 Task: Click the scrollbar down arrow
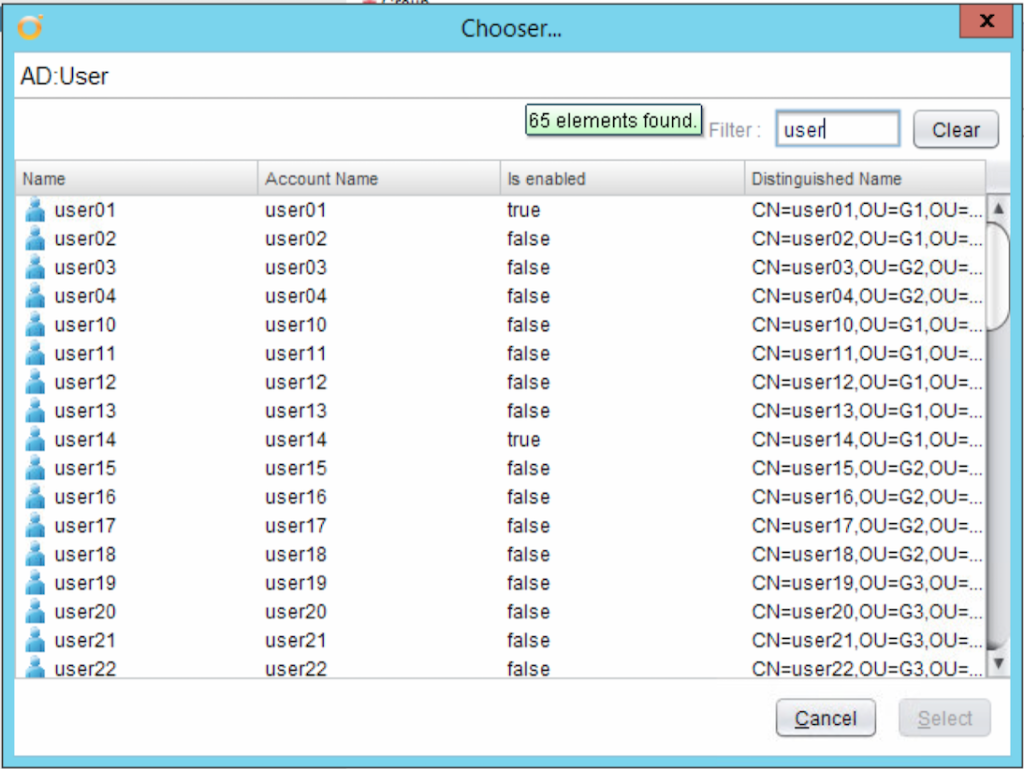coord(998,663)
